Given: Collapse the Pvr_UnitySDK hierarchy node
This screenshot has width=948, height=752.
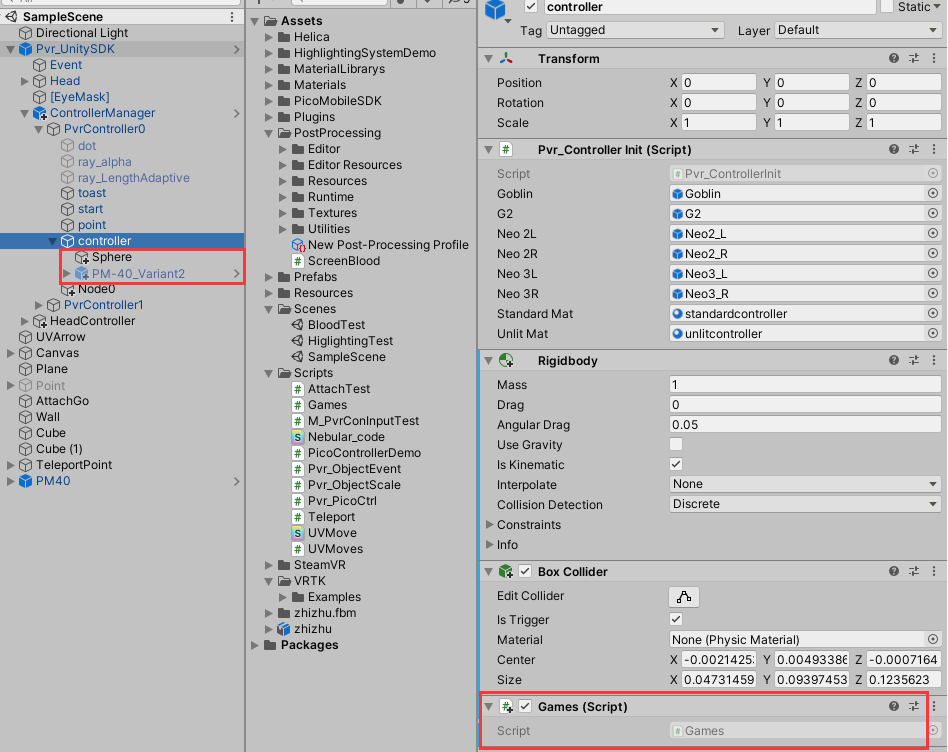Looking at the screenshot, I should click(10, 50).
